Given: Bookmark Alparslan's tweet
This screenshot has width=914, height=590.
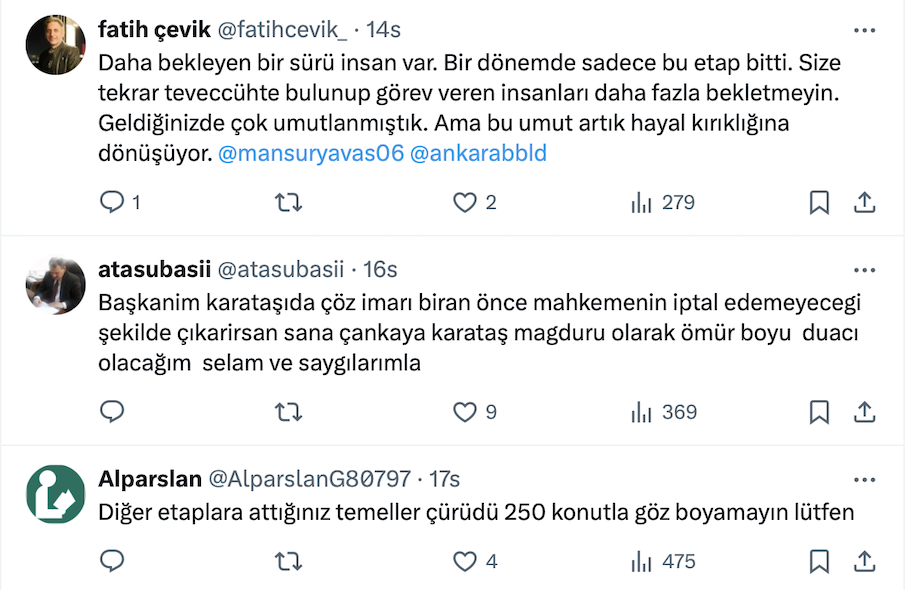Looking at the screenshot, I should (x=819, y=562).
